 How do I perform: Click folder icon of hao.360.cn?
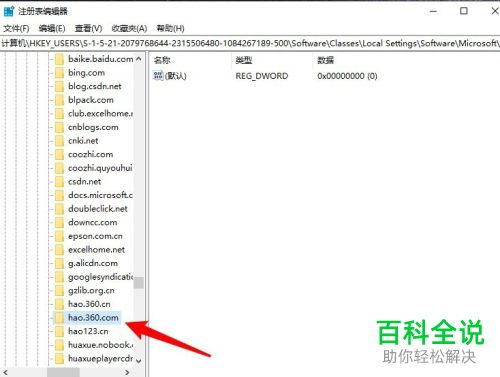(59, 304)
